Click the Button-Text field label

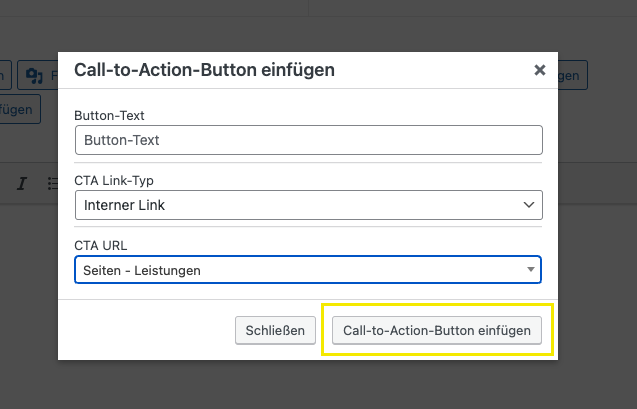tap(109, 115)
